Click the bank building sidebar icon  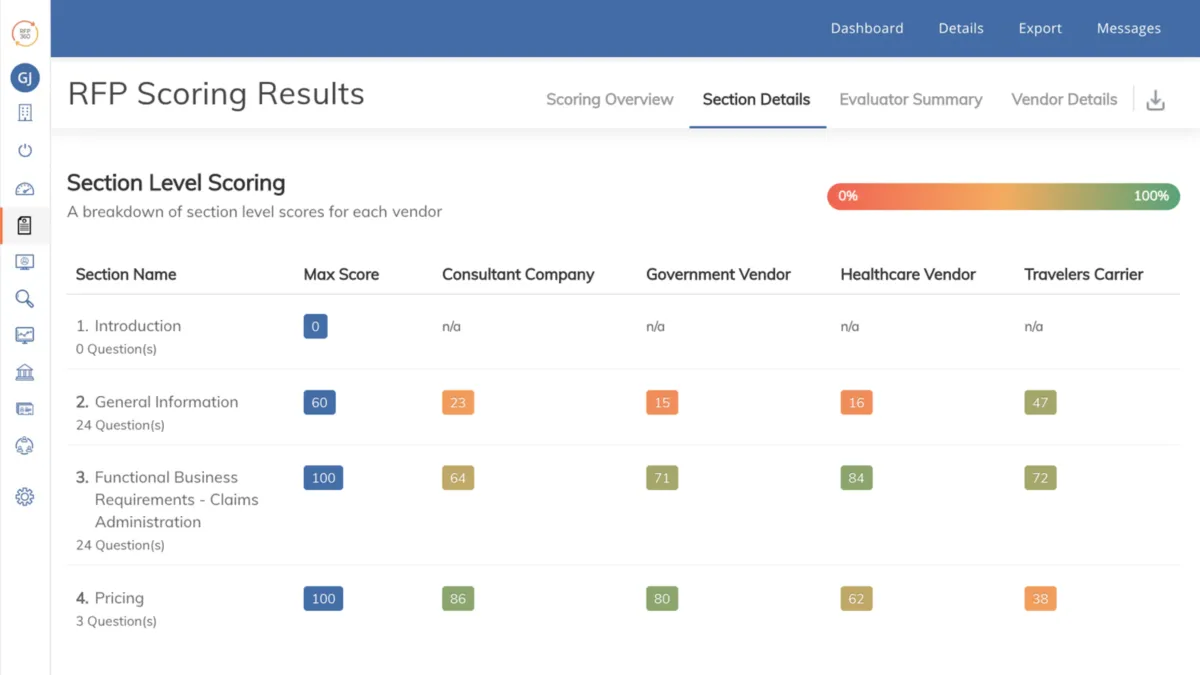click(25, 373)
